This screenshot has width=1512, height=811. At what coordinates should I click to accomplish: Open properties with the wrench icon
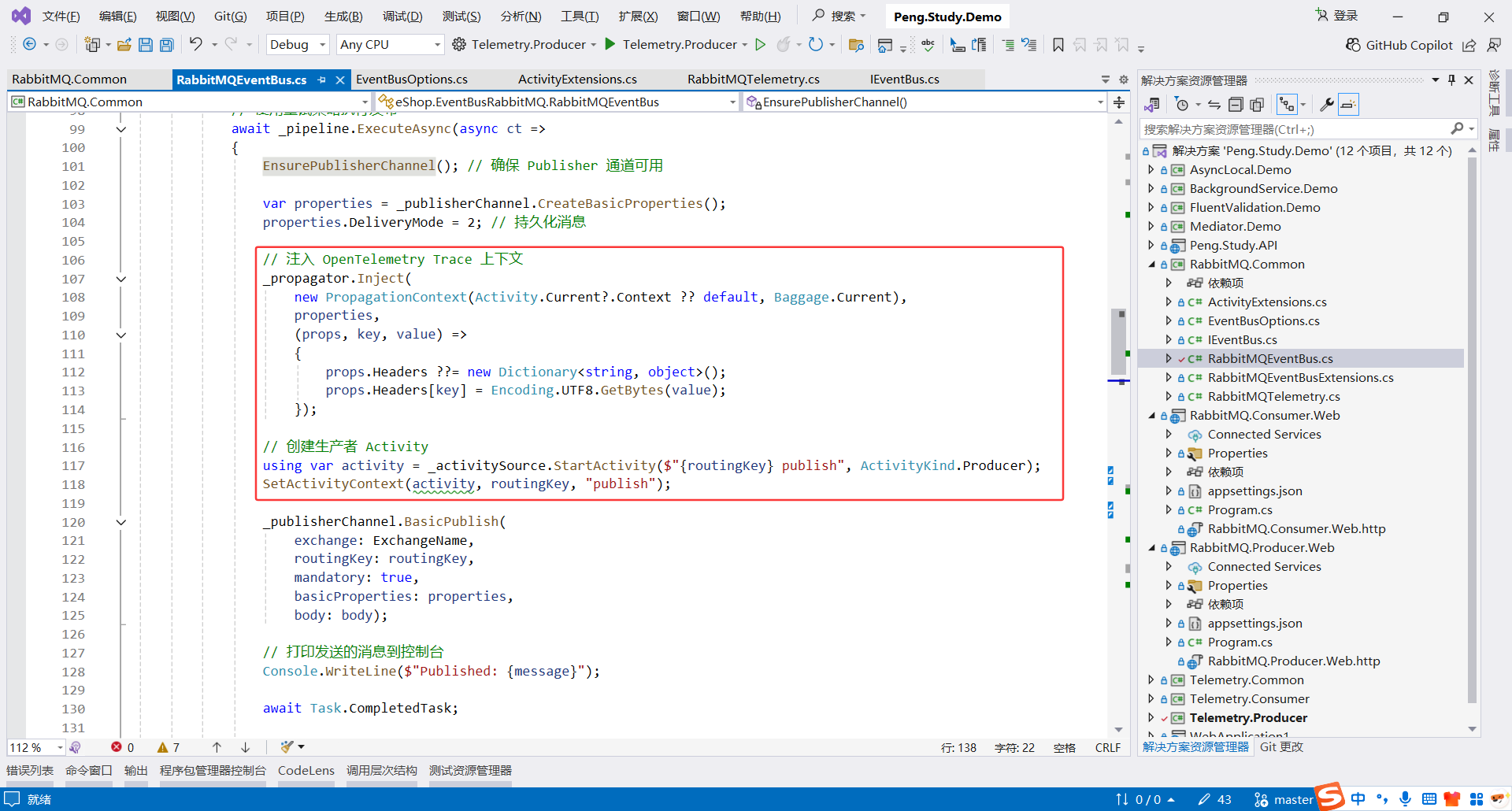pyautogui.click(x=1327, y=105)
